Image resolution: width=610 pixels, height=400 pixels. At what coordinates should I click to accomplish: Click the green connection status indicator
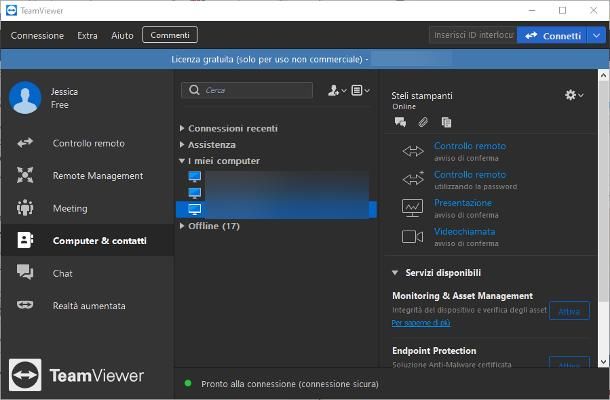pos(188,384)
